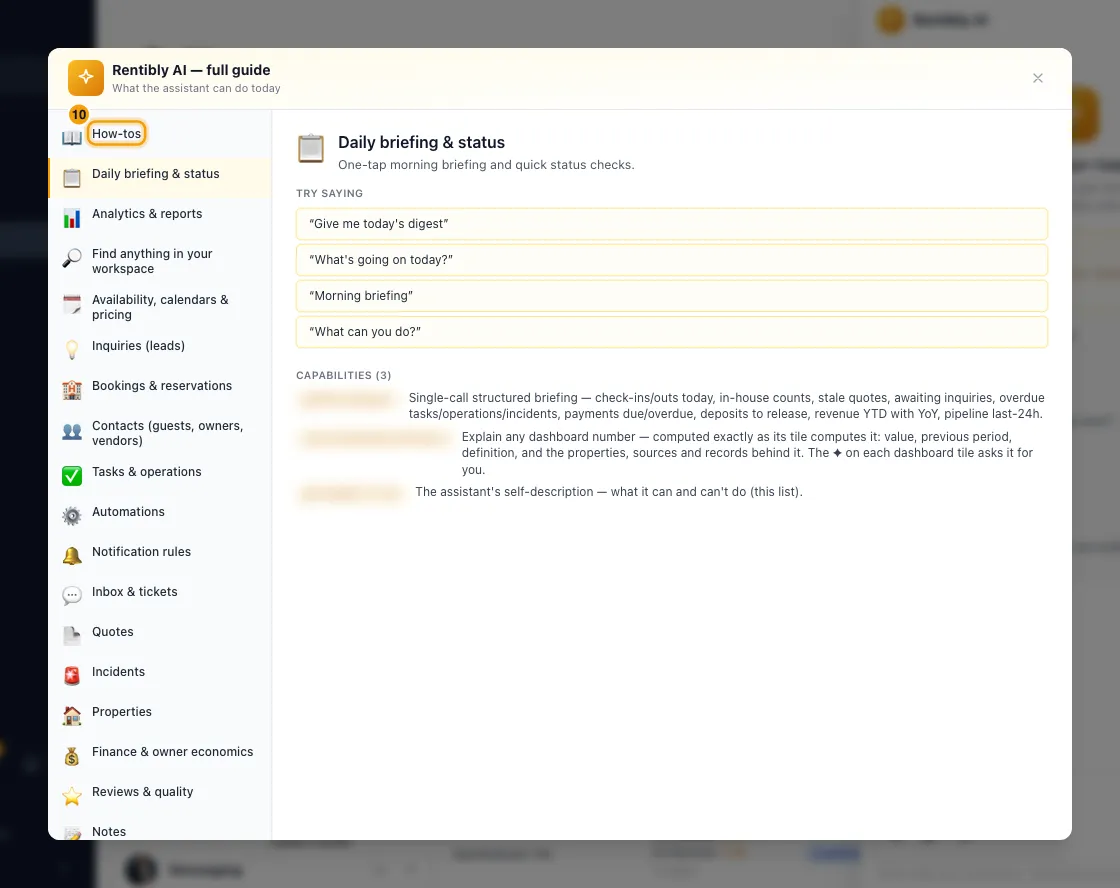Open Find anything in your workspace

(x=160, y=261)
